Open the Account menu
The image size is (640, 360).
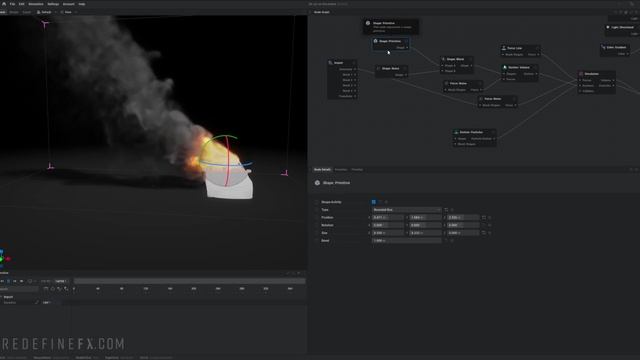[x=69, y=4]
